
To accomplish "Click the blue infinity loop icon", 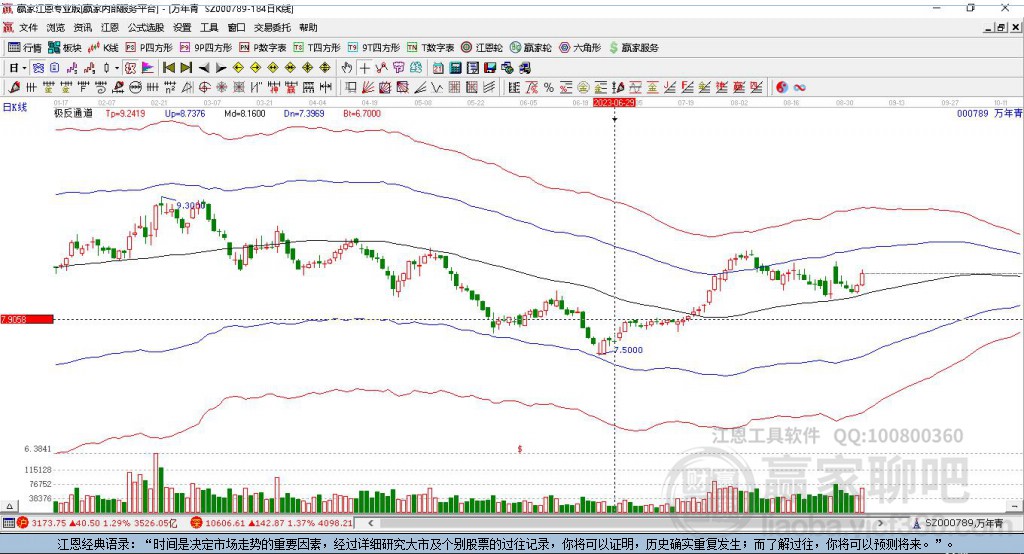I will 799,88.
